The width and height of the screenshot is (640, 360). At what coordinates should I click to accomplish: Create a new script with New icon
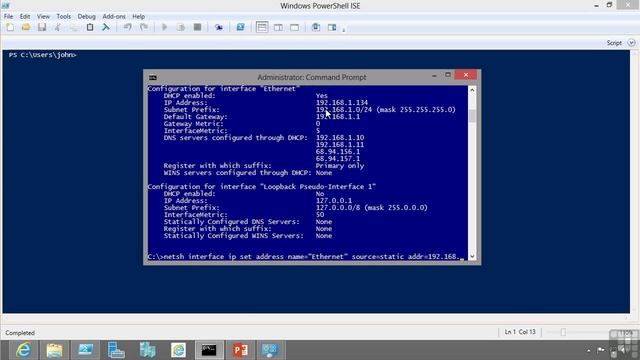[10, 27]
